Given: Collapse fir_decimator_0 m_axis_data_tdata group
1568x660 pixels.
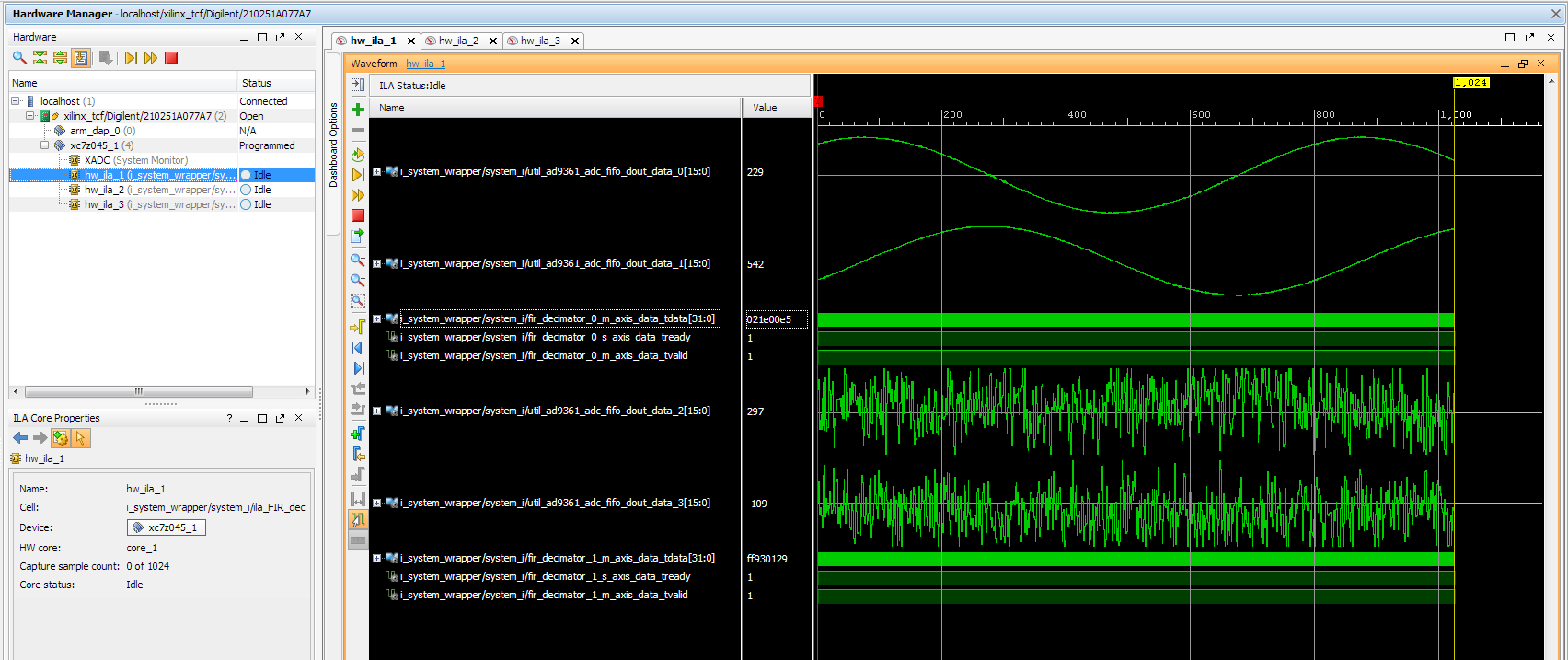Looking at the screenshot, I should click(x=376, y=318).
